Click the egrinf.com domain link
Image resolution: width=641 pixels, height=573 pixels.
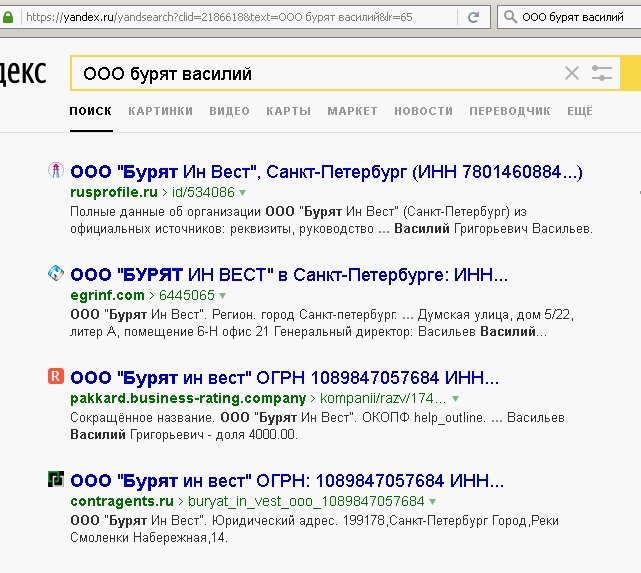(107, 295)
